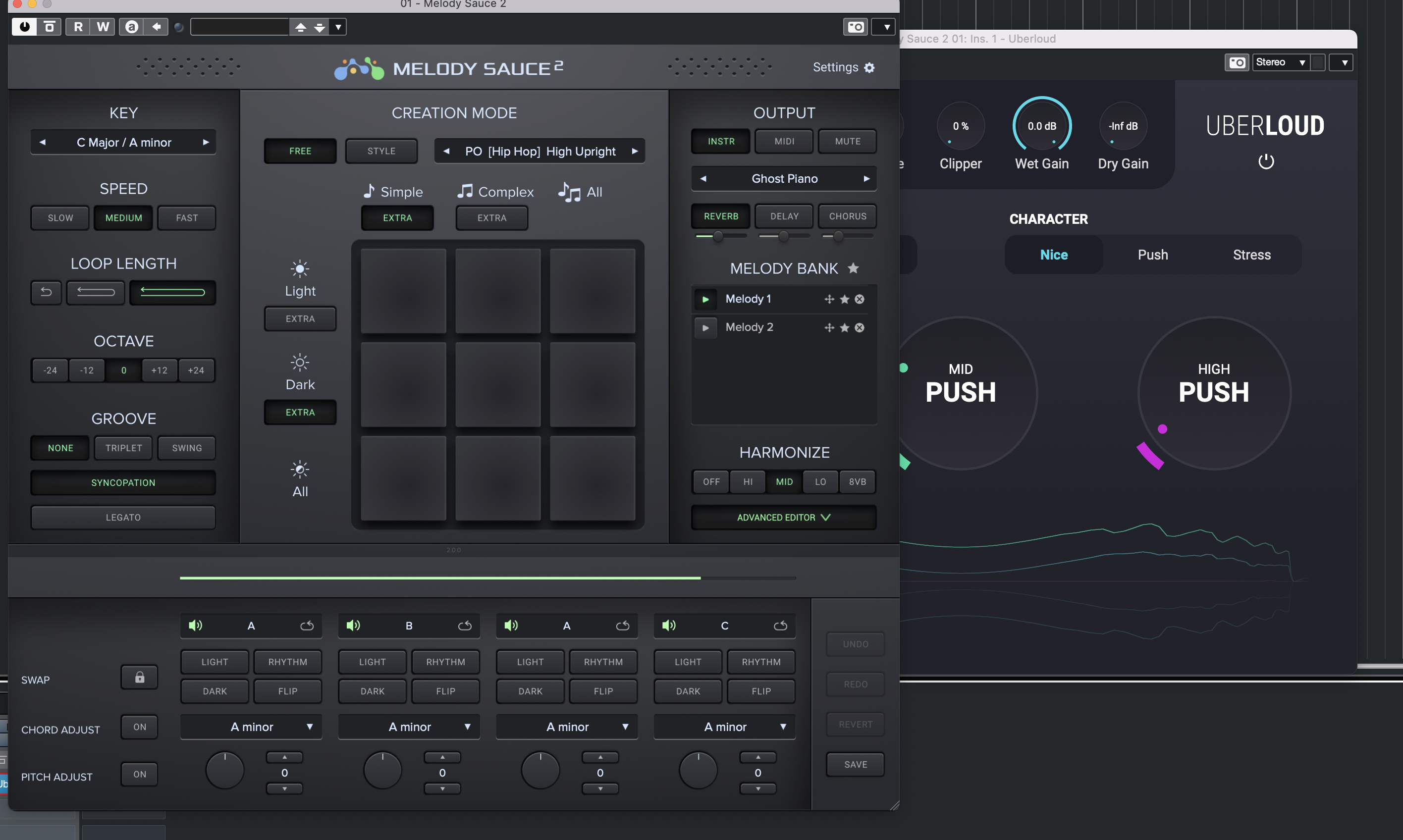The image size is (1403, 840).
Task: Favorite Melody 1 with star icon
Action: pyautogui.click(x=844, y=299)
